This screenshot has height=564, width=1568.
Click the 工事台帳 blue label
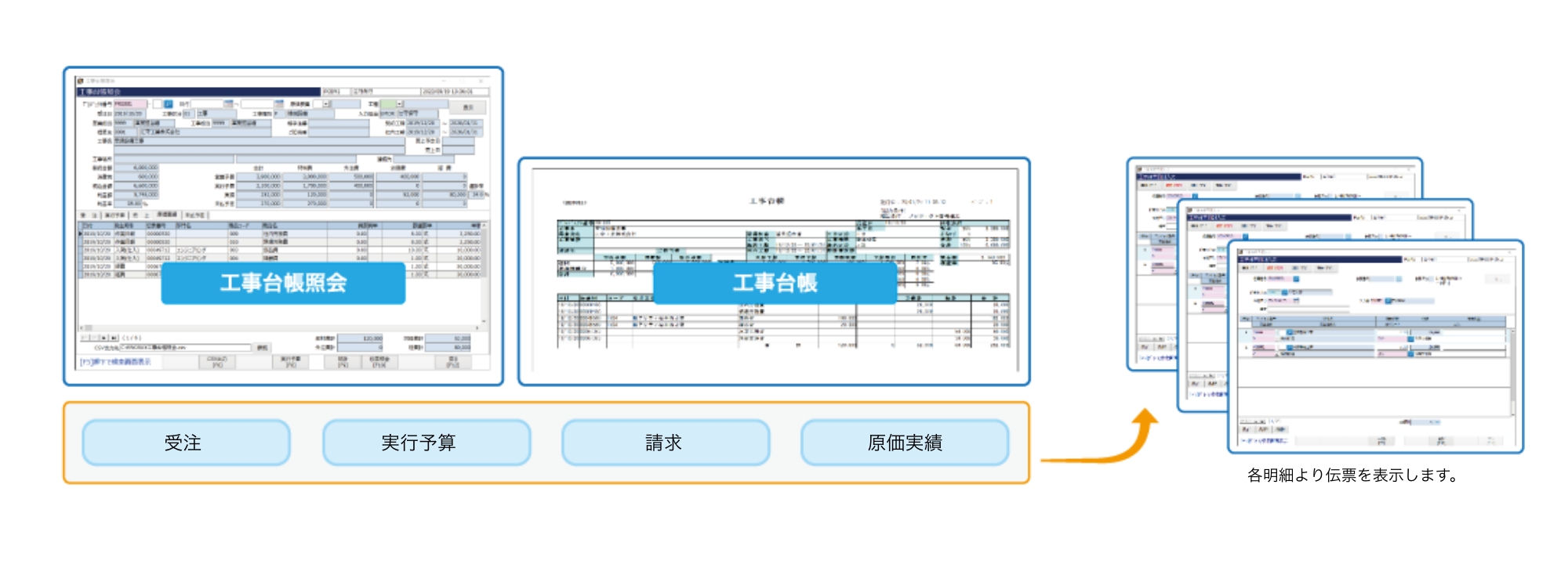pyautogui.click(x=775, y=283)
